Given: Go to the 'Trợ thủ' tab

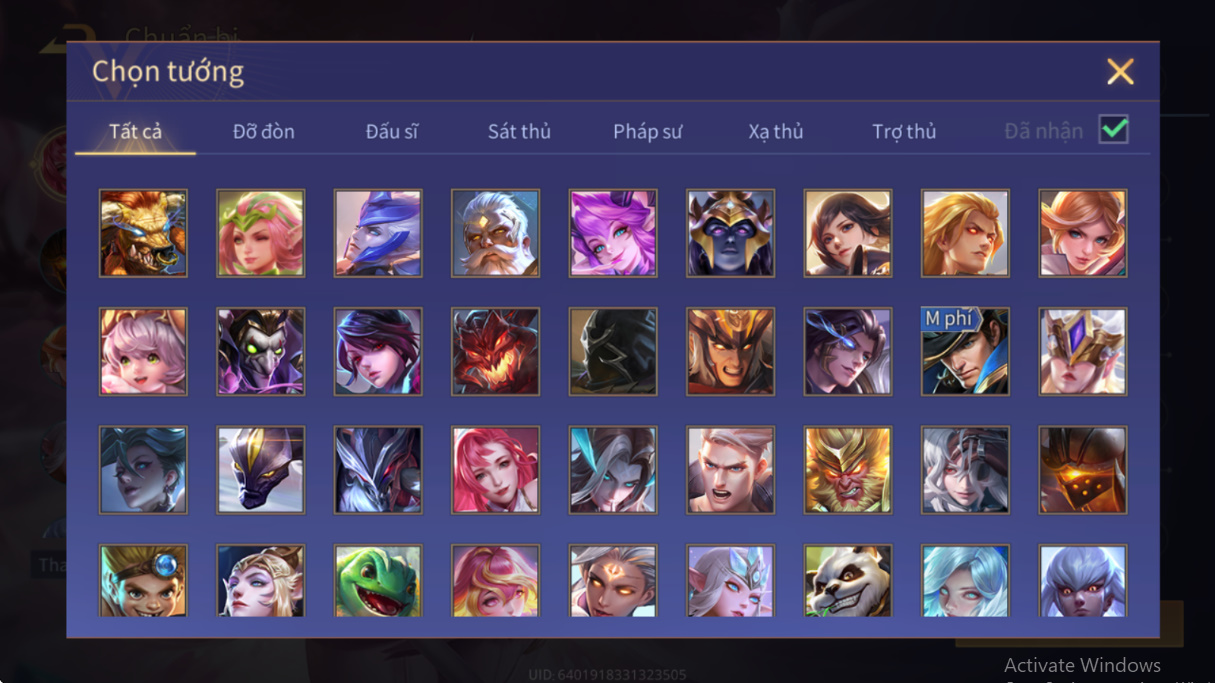Looking at the screenshot, I should pos(904,131).
